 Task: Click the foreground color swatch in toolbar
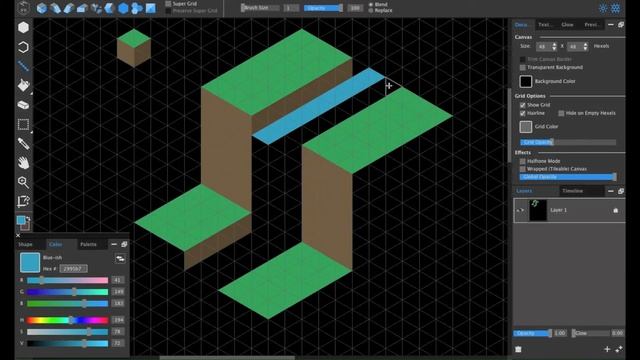(x=21, y=220)
